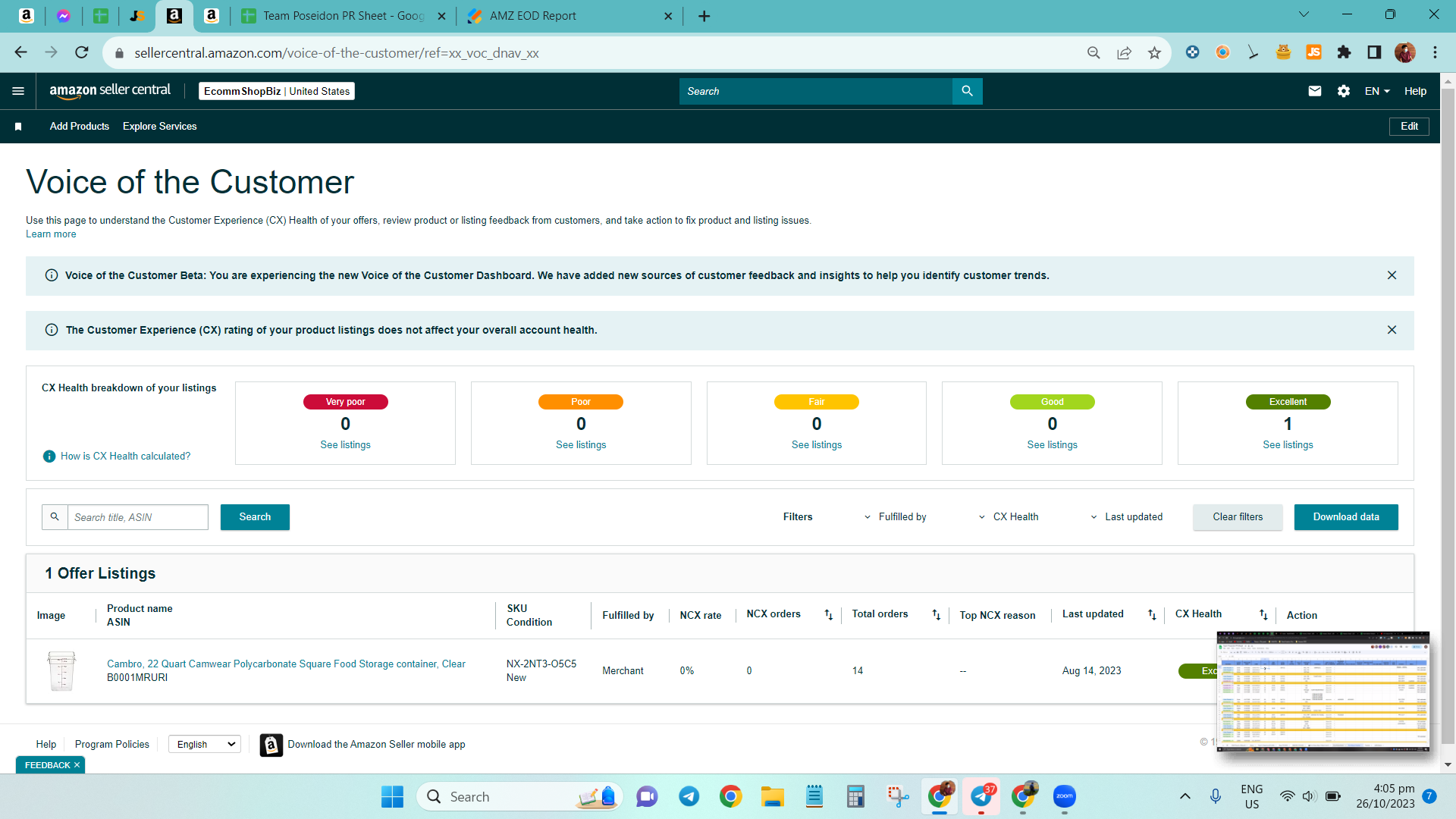1456x819 pixels.
Task: Sort by Last updated column arrows
Action: click(1152, 615)
